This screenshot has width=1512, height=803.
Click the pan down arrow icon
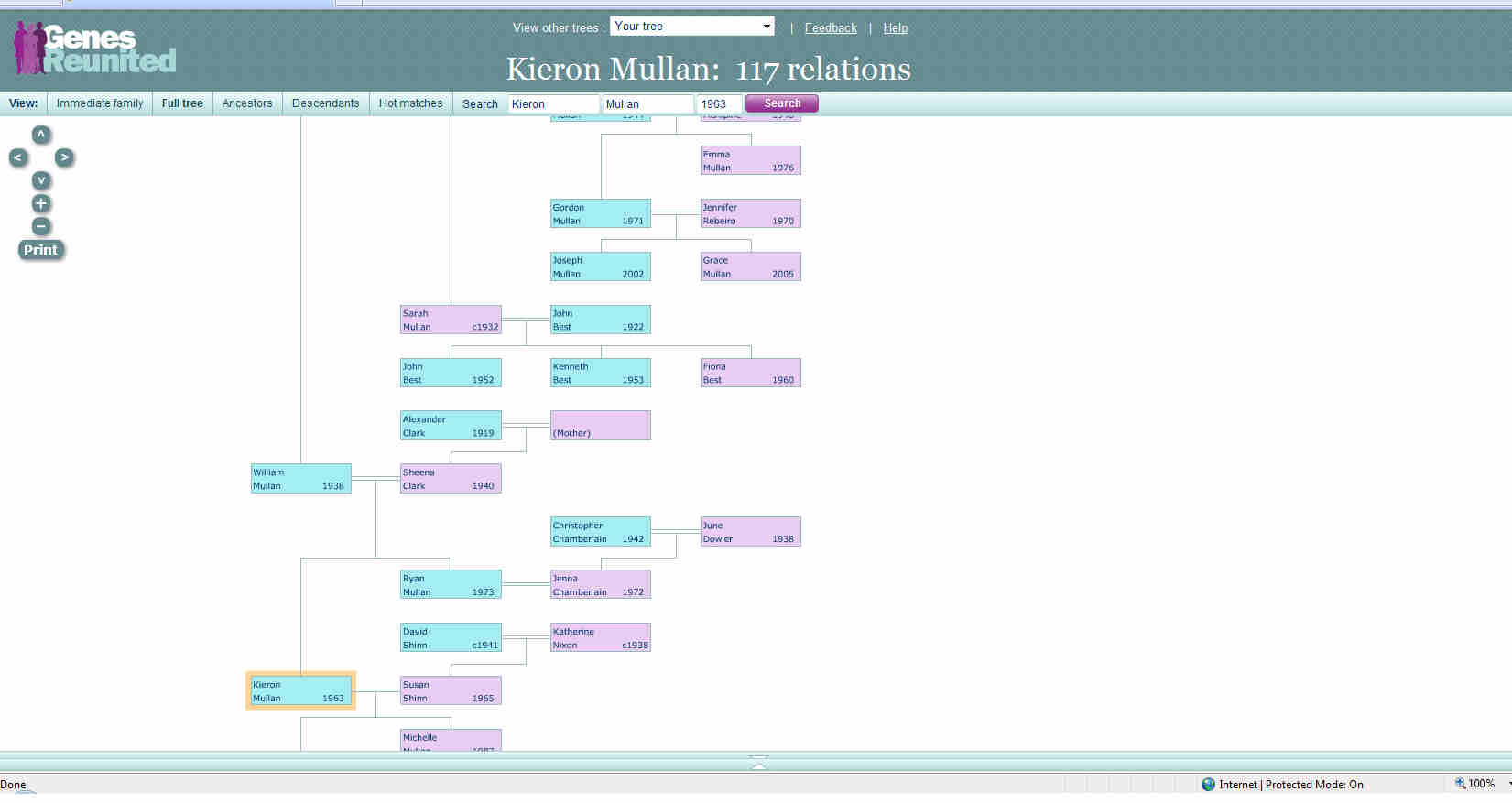(x=41, y=180)
